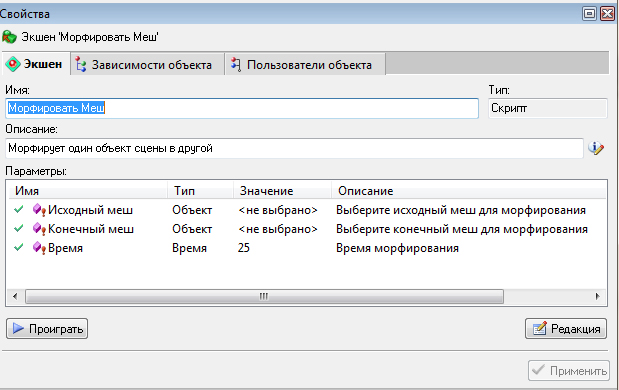The height and width of the screenshot is (390, 619).
Task: Sort by the Значение column header
Action: [282, 191]
